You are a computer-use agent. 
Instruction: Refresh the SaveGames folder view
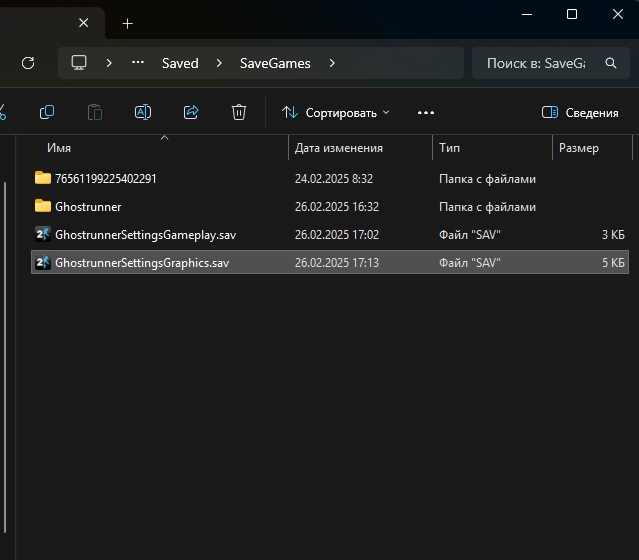coord(28,63)
